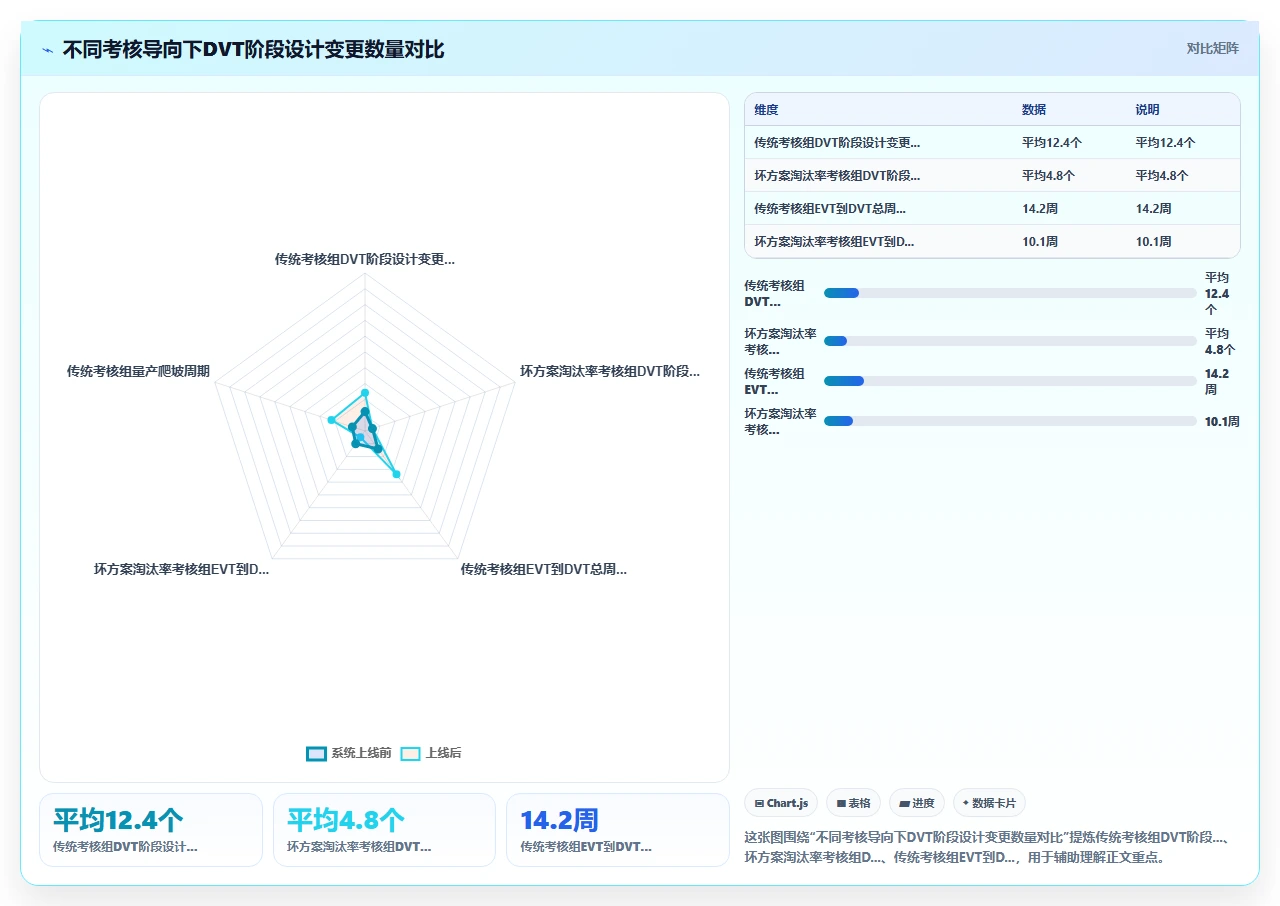The width and height of the screenshot is (1280, 906).
Task: Click radar axis label 坏方案淘汰率考核组DVT阶段...
Action: point(610,371)
